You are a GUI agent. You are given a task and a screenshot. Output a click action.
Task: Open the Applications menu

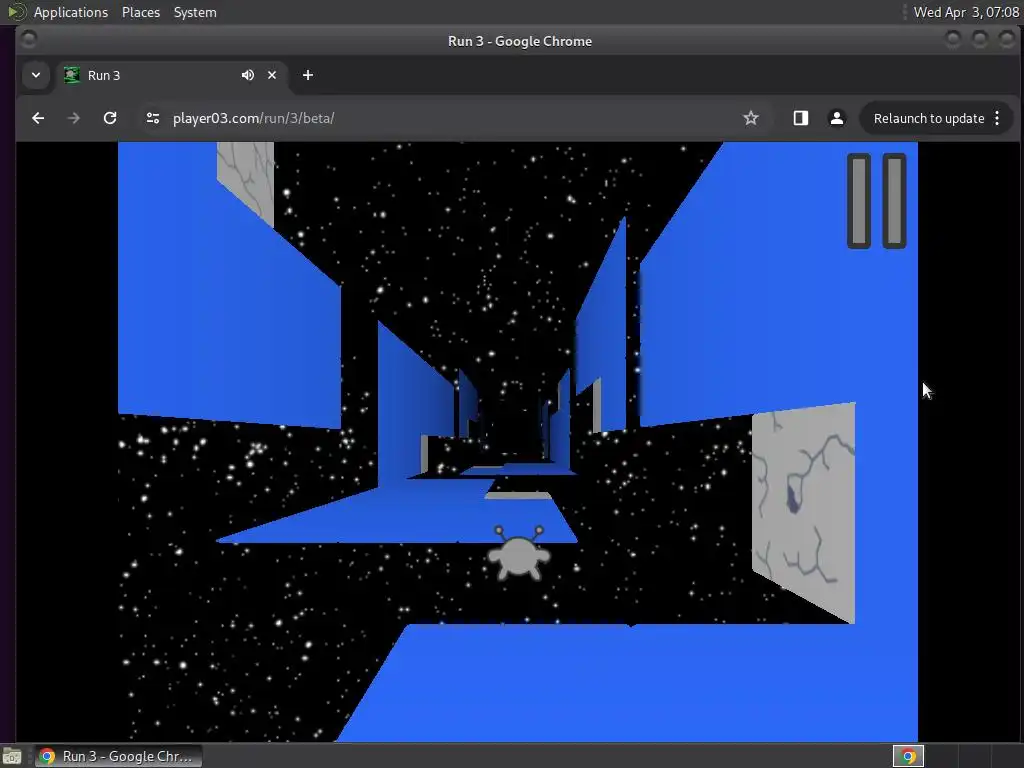pyautogui.click(x=71, y=12)
